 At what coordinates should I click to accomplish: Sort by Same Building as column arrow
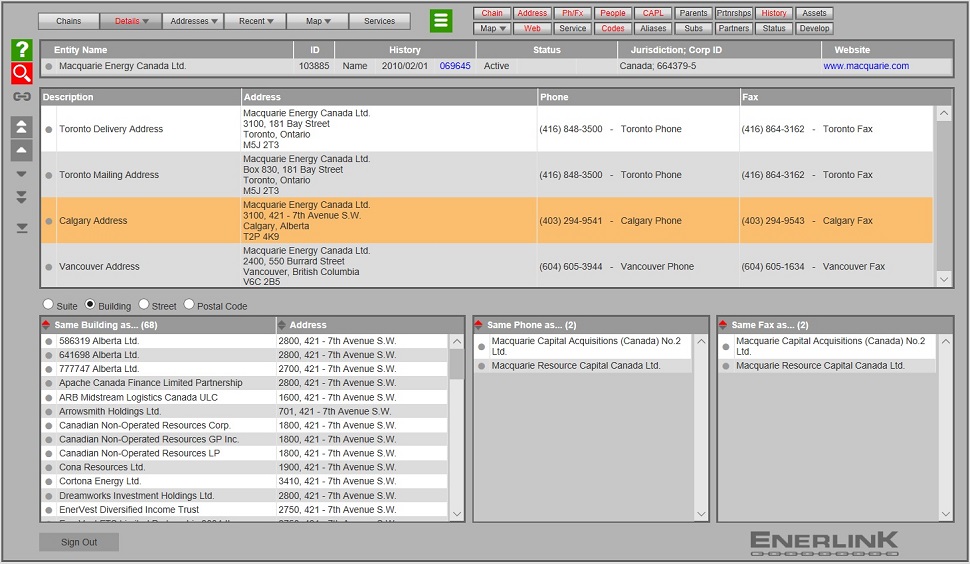click(x=46, y=325)
